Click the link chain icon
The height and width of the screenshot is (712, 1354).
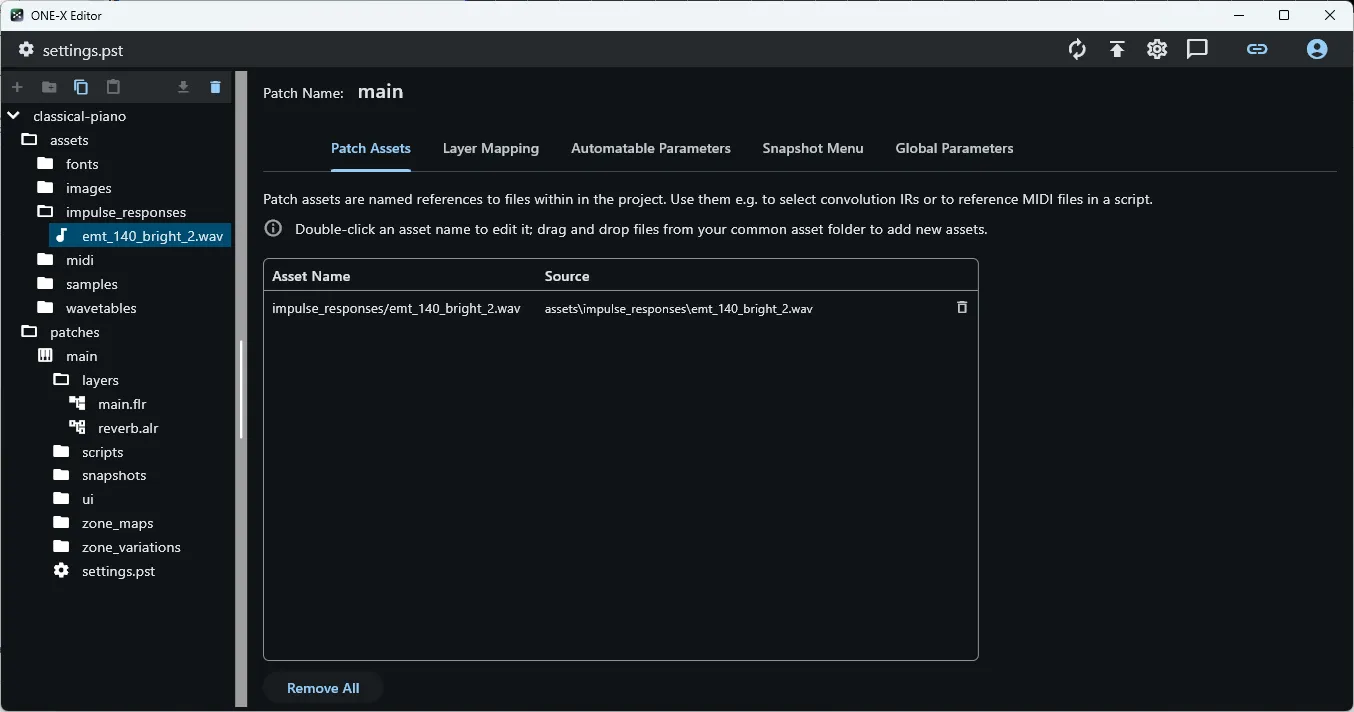[1257, 49]
